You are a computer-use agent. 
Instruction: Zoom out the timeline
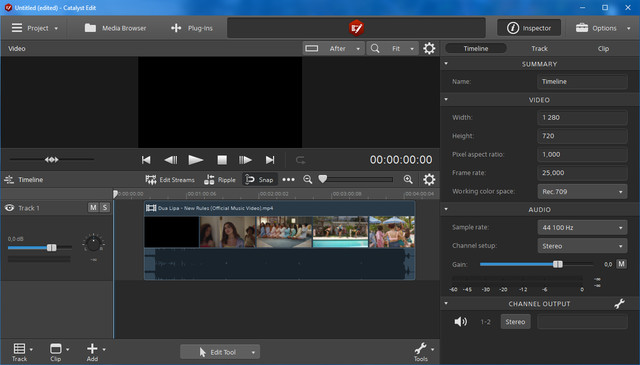(308, 180)
